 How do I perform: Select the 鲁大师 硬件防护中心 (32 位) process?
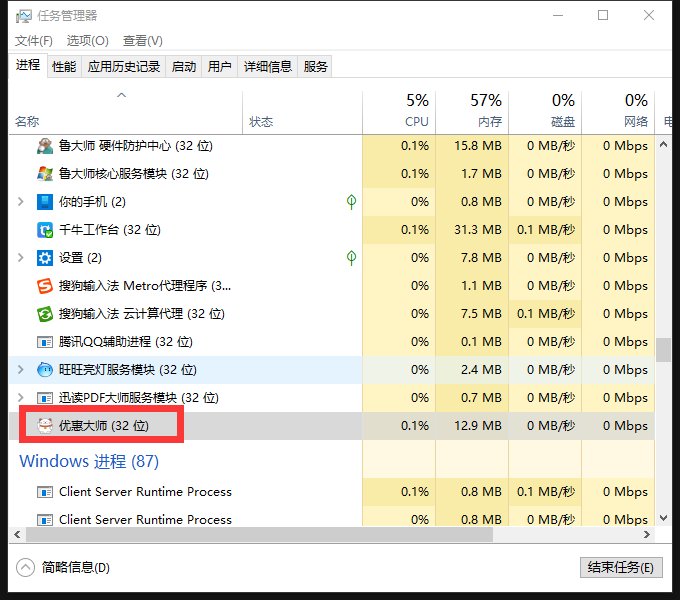pos(332,146)
